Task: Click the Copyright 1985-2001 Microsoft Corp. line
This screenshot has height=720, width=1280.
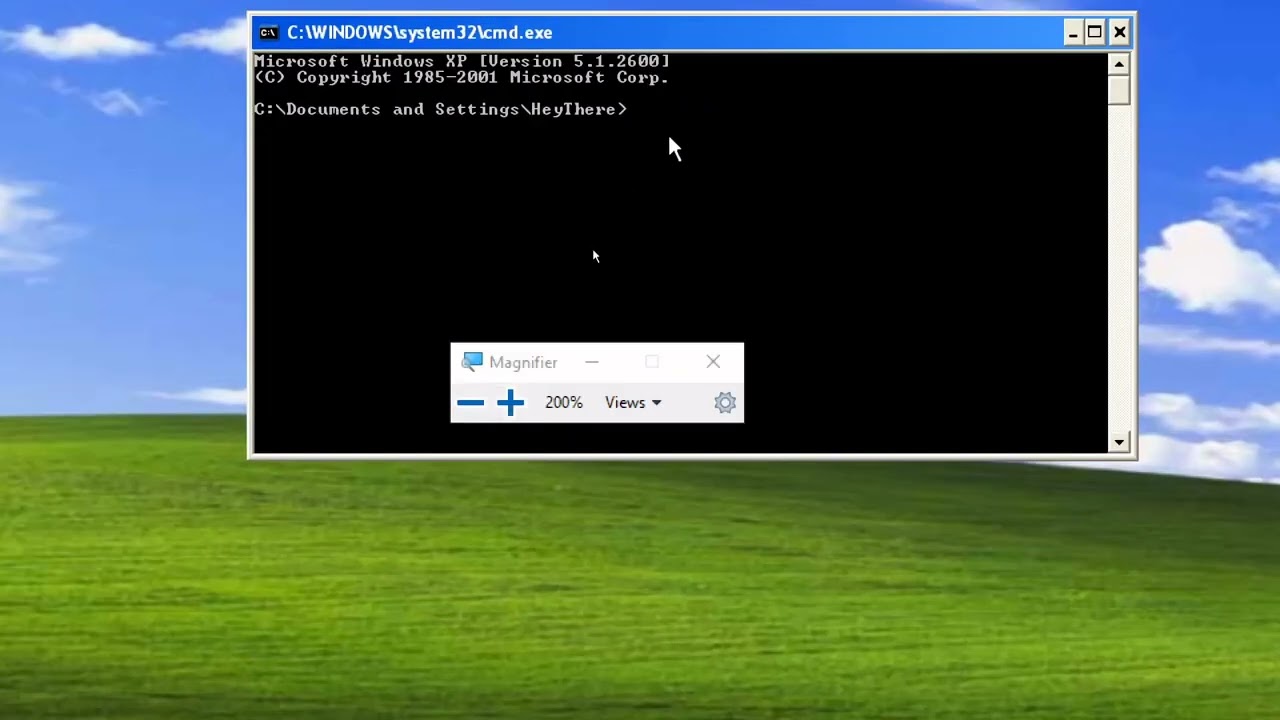Action: pyautogui.click(x=462, y=77)
